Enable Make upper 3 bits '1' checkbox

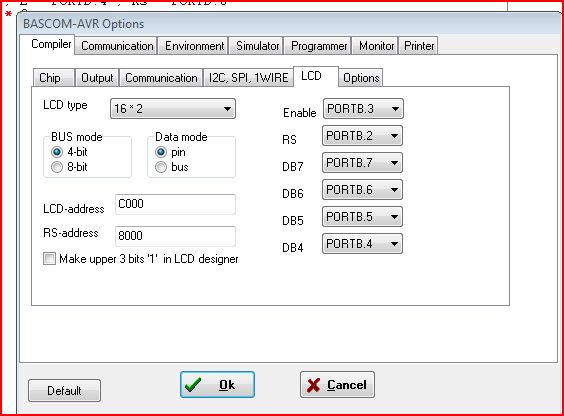point(49,259)
